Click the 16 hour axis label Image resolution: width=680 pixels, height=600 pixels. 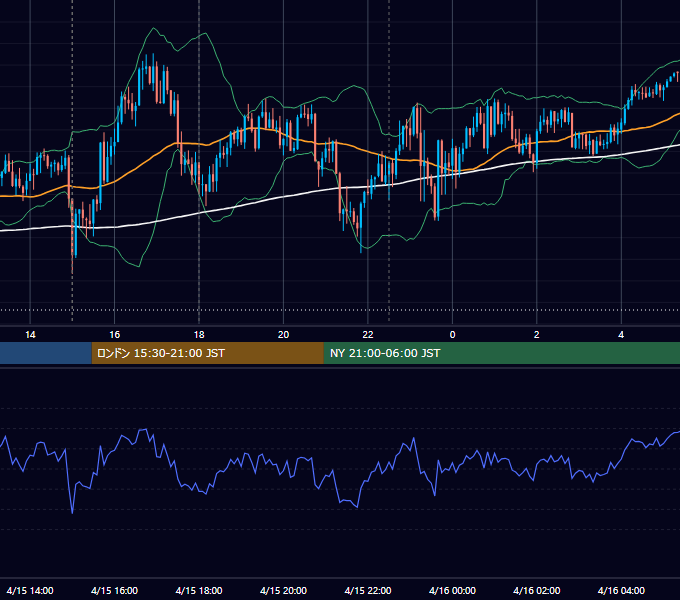114,335
